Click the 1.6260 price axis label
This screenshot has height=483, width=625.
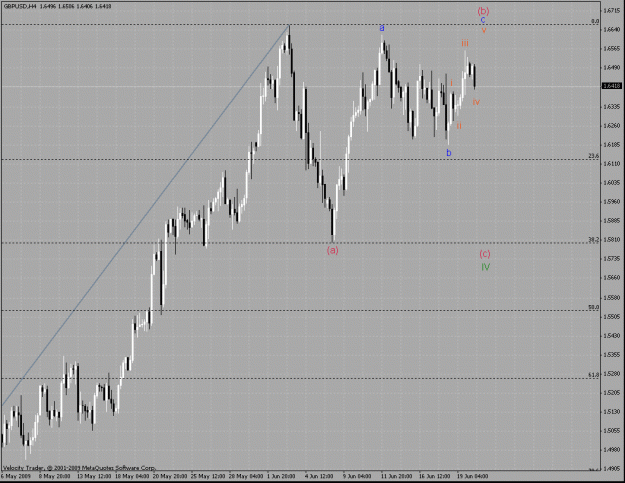click(x=612, y=126)
